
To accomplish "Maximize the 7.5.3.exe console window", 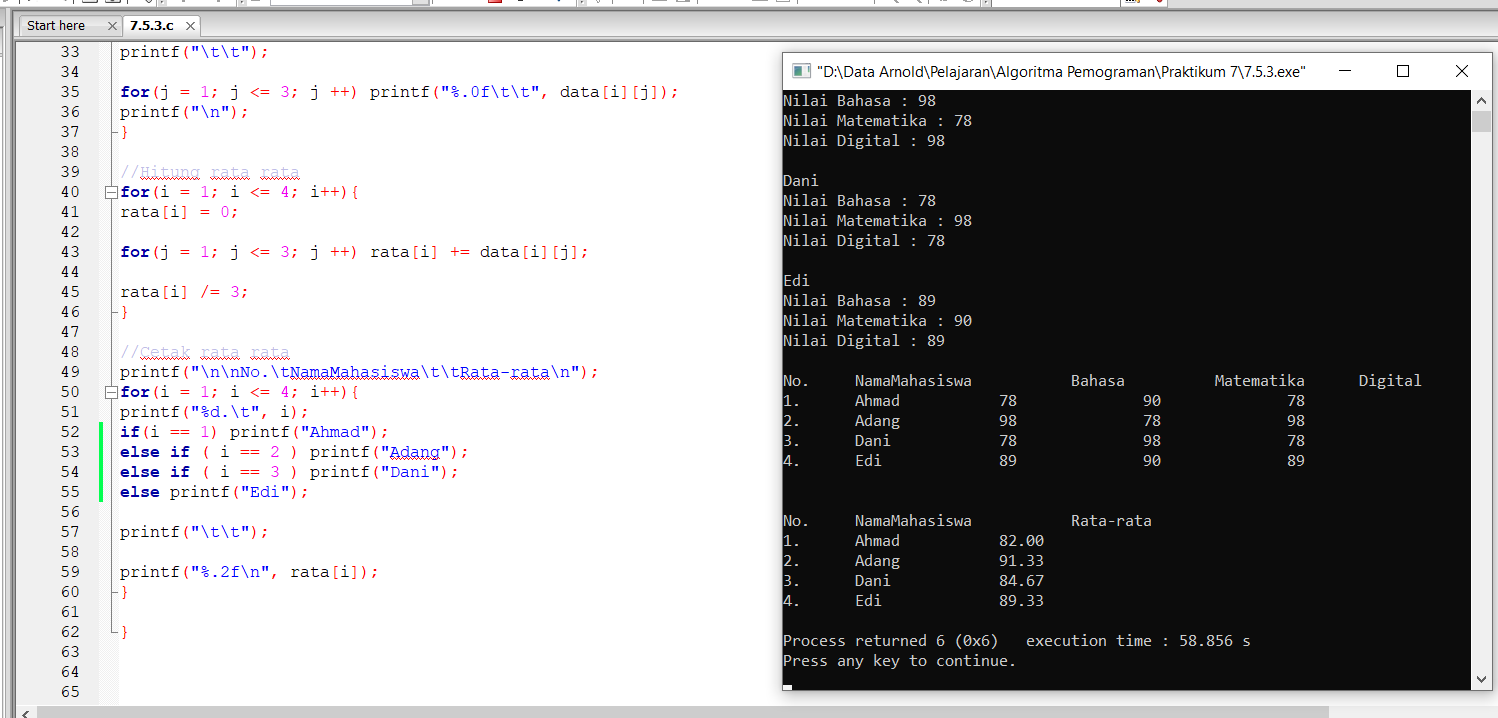I will tap(1403, 71).
